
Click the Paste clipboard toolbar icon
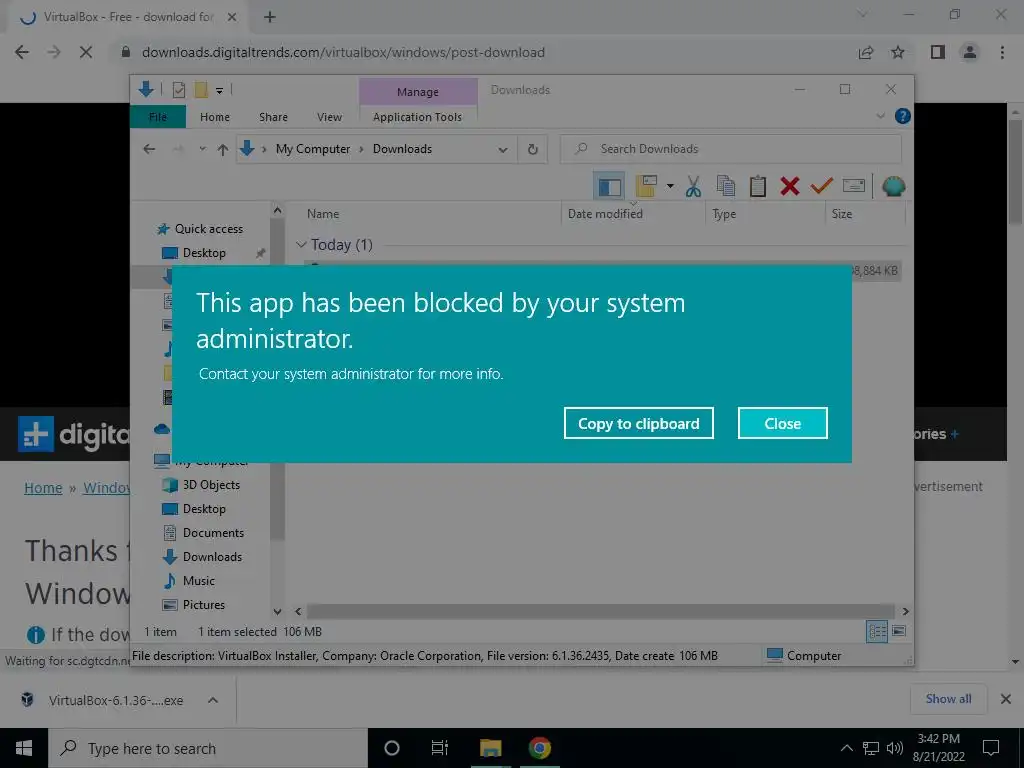758,186
